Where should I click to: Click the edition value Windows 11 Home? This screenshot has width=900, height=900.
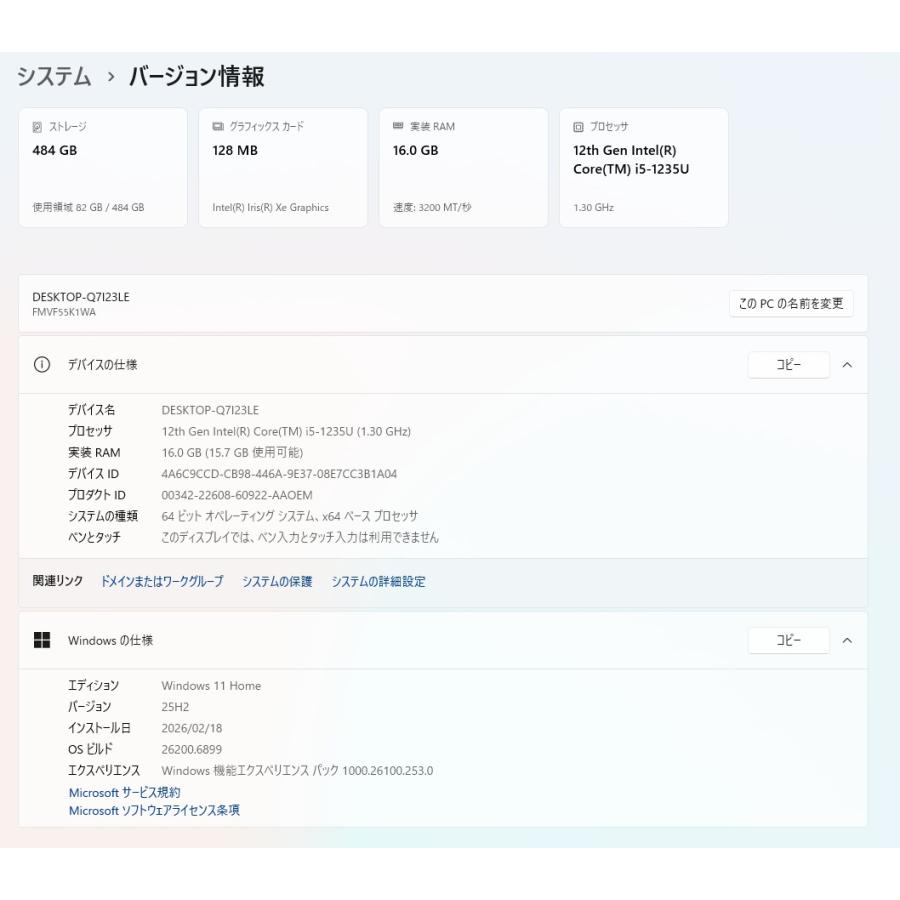click(211, 686)
